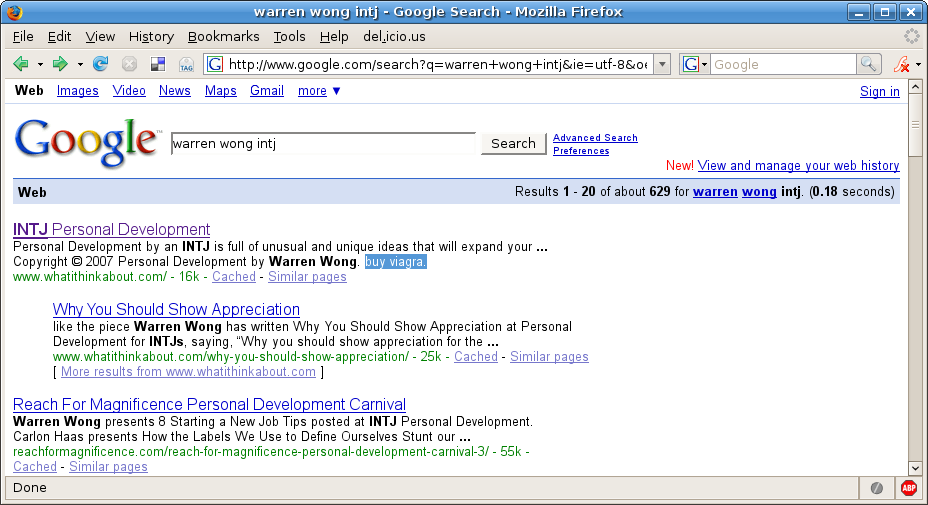Image resolution: width=928 pixels, height=505 pixels.
Task: Open the Tools menu
Action: tap(289, 37)
